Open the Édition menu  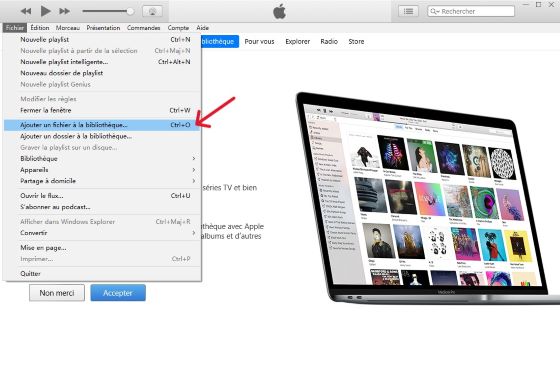click(x=40, y=28)
